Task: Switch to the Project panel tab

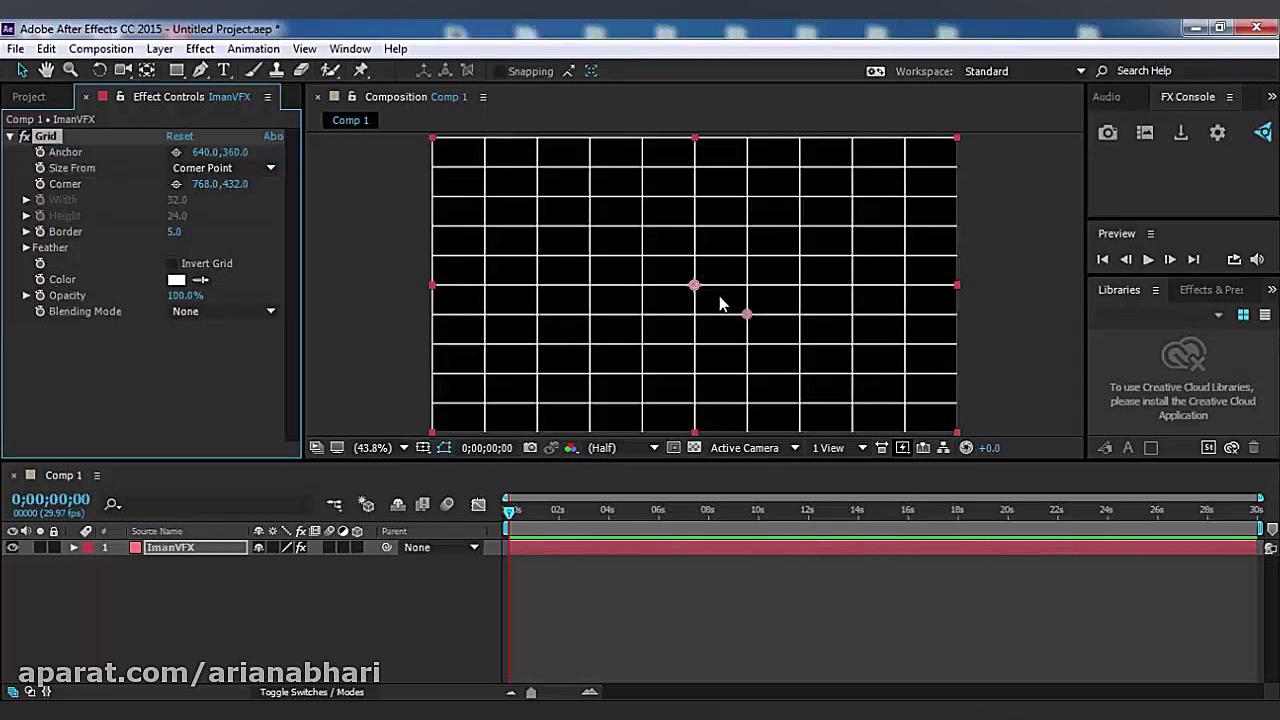Action: 29,97
